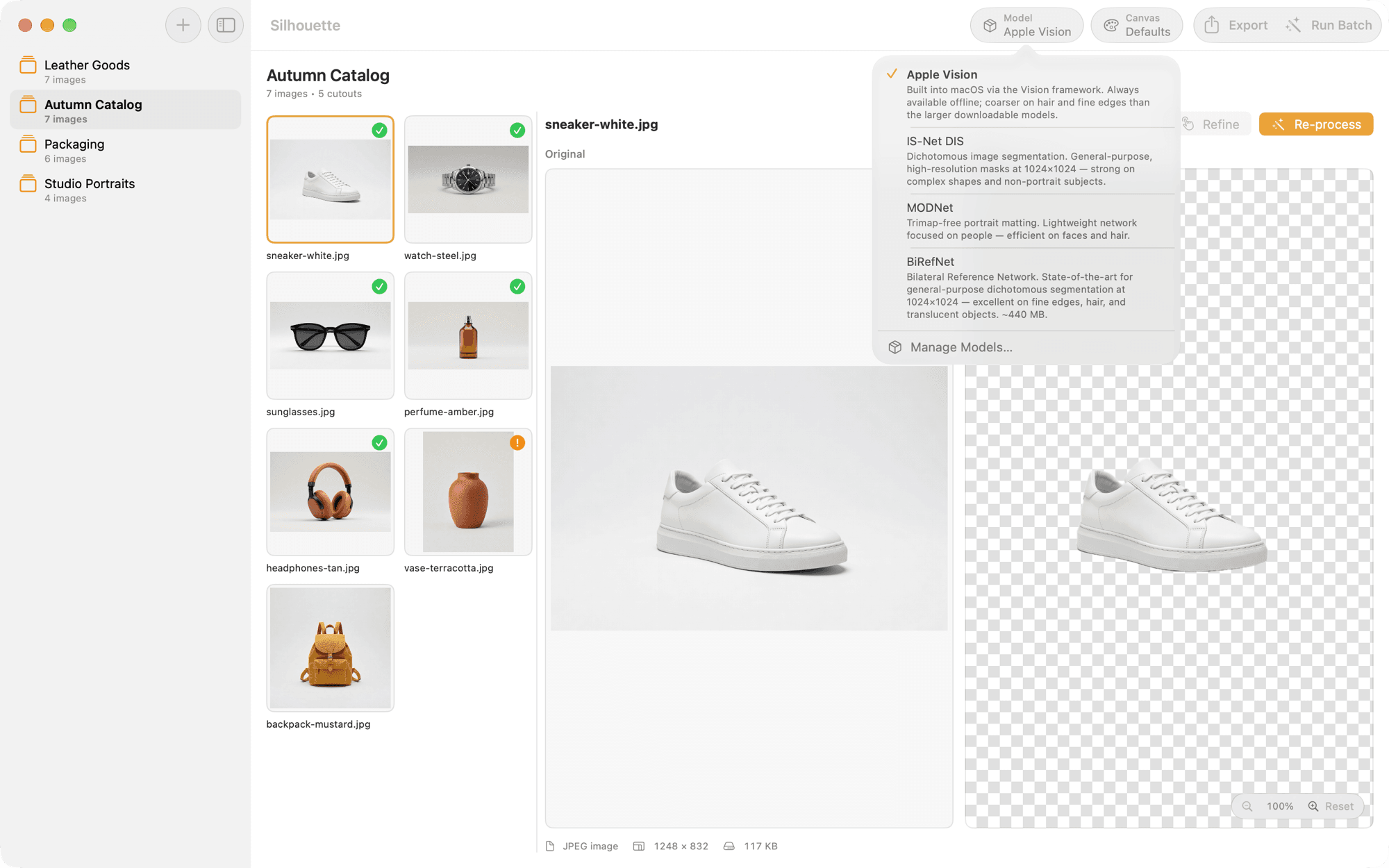
Task: Select the sneaker-white.jpg thumbnail
Action: 330,179
